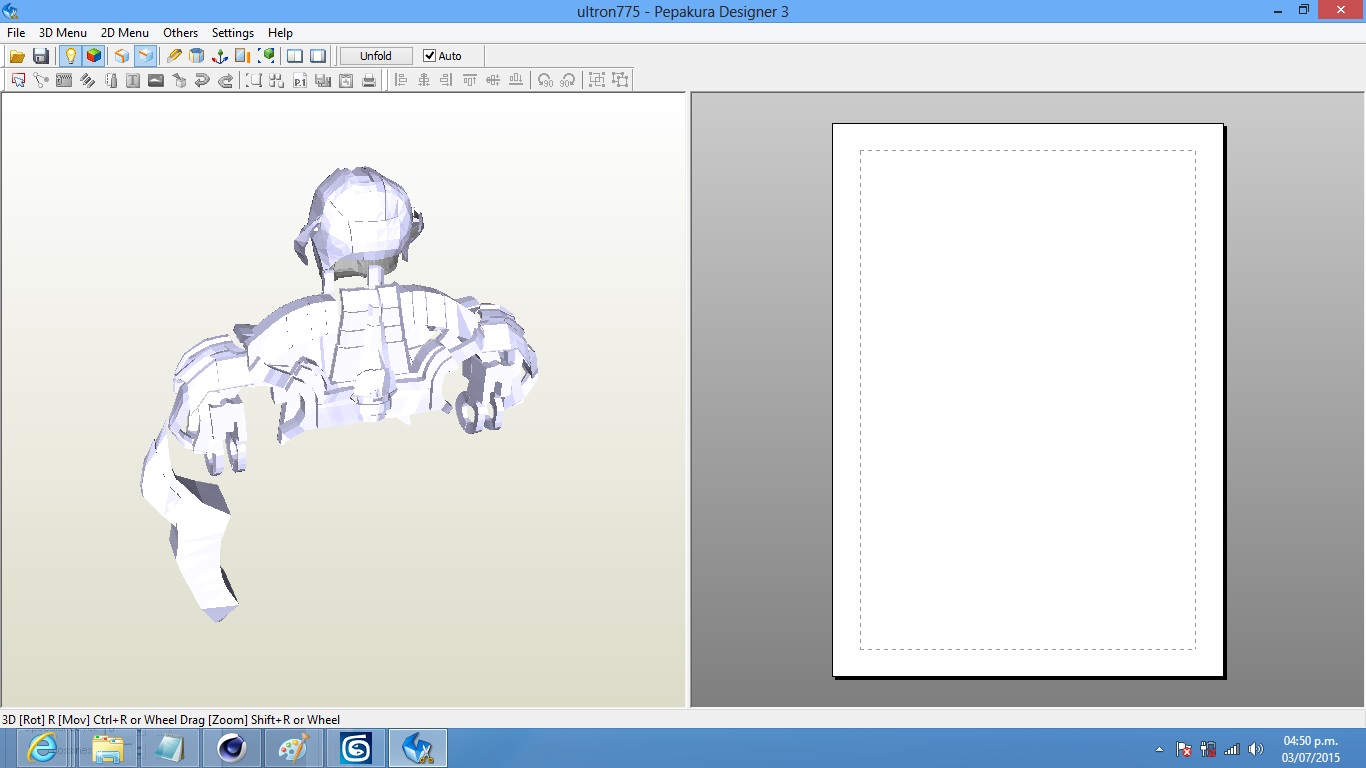Open a file with the folder icon
This screenshot has height=768, width=1366.
click(x=17, y=56)
